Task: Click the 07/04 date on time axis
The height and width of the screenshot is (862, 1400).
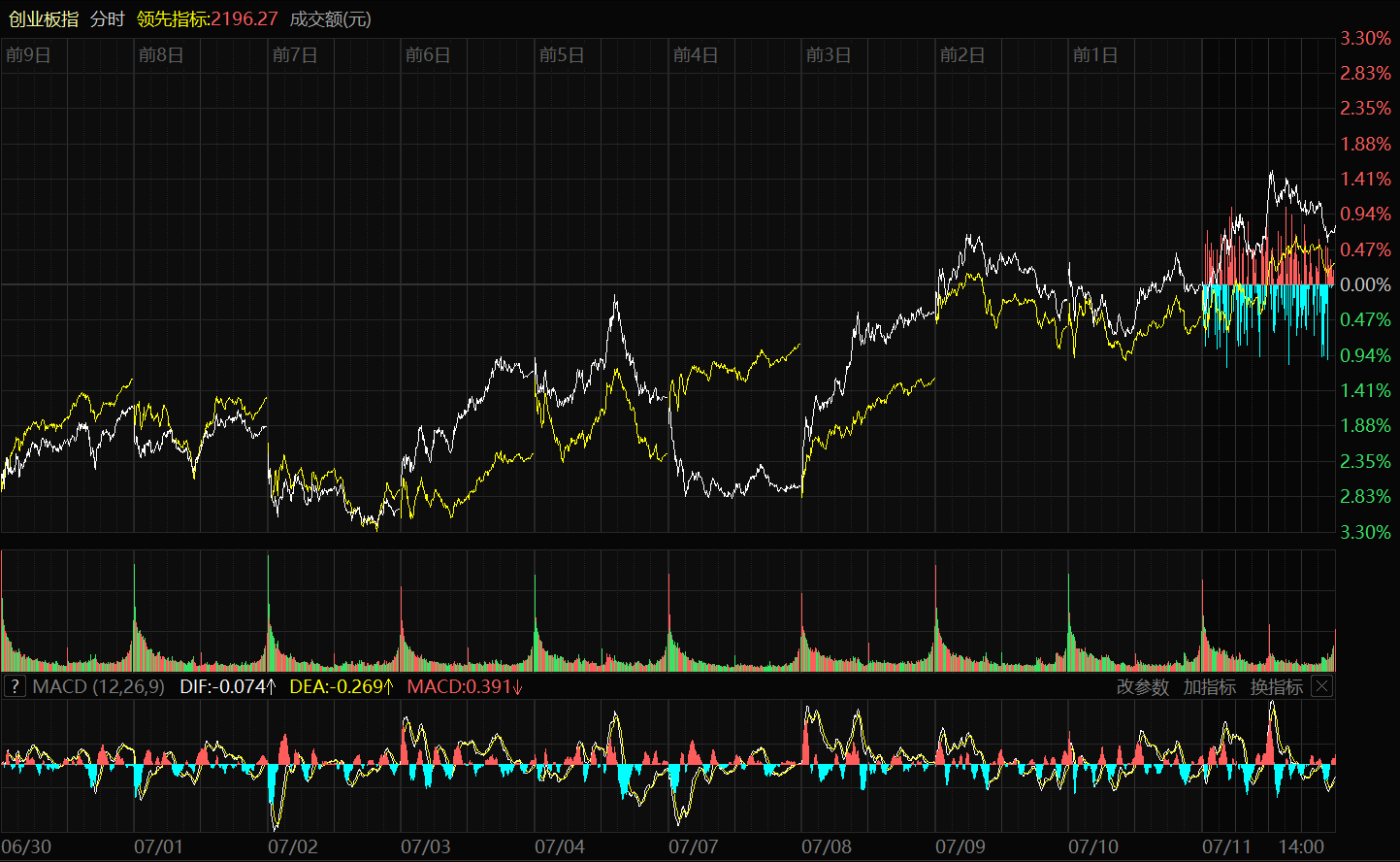Action: [560, 847]
